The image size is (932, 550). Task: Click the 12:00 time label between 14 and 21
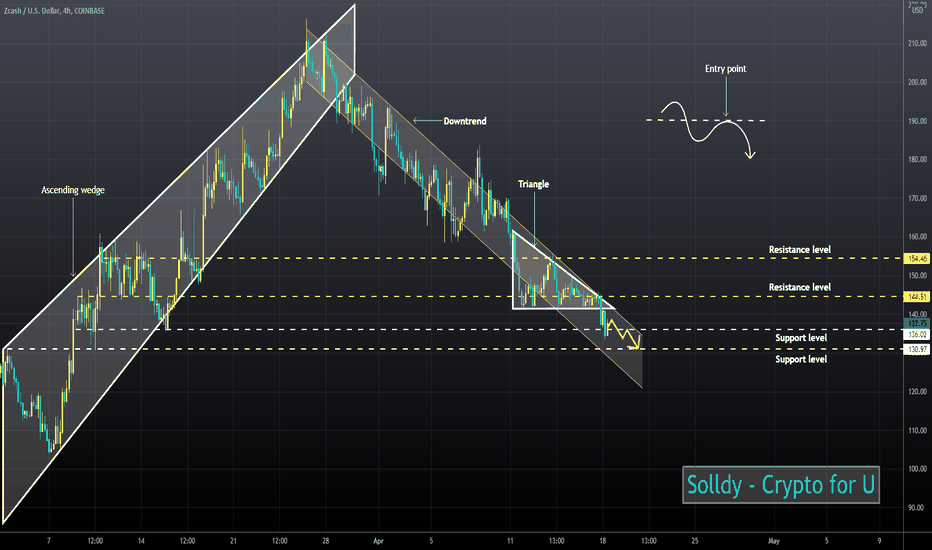pos(187,541)
